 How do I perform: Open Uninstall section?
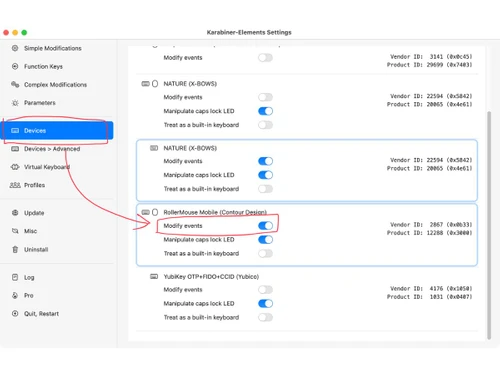pos(36,249)
